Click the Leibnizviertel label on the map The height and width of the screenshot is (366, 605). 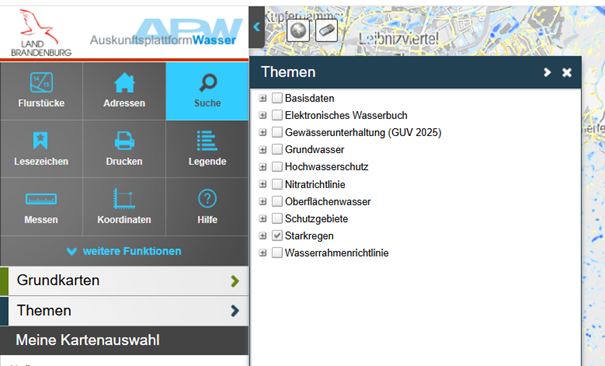coord(398,39)
